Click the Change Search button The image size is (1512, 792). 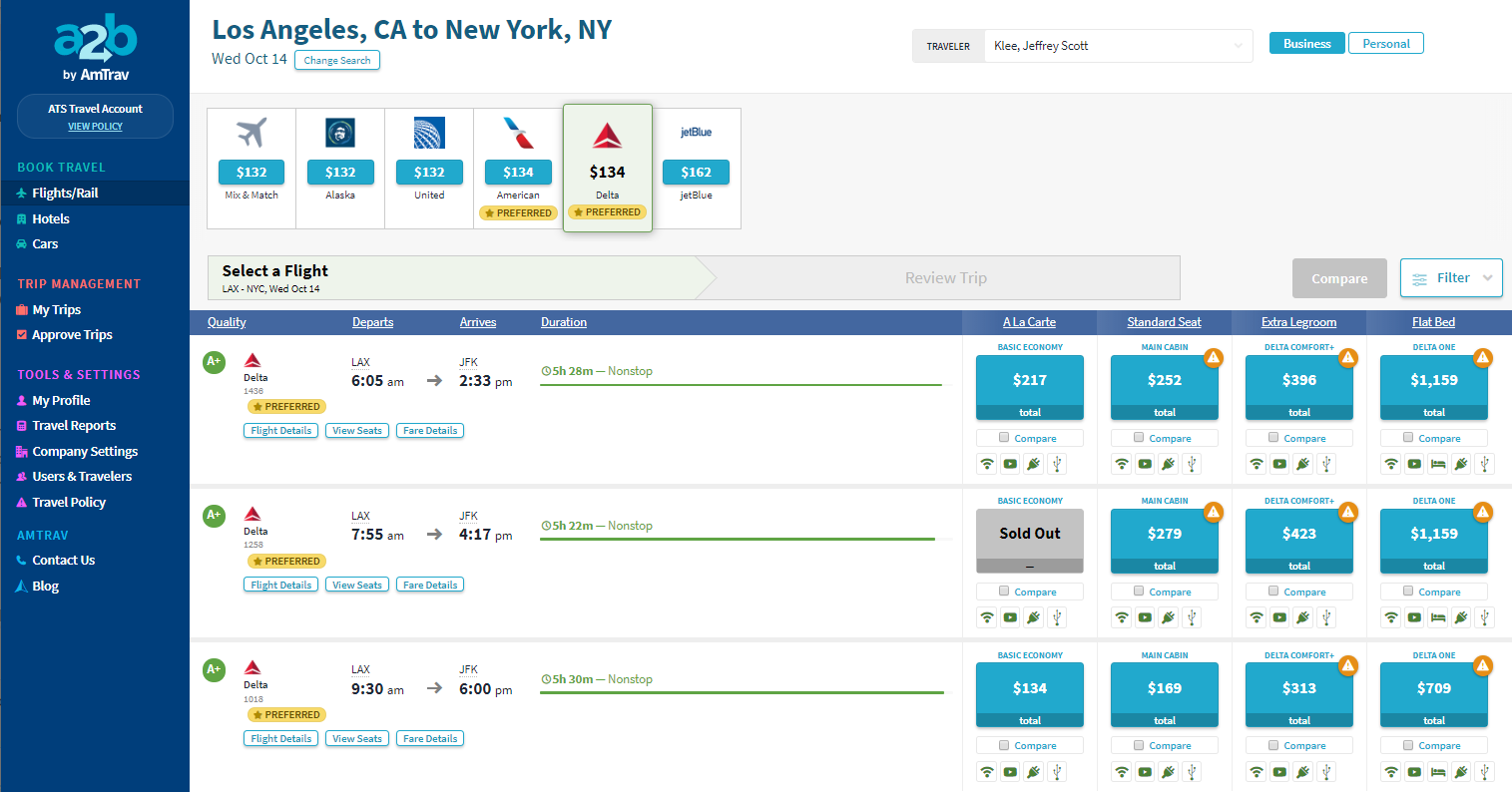pos(337,61)
